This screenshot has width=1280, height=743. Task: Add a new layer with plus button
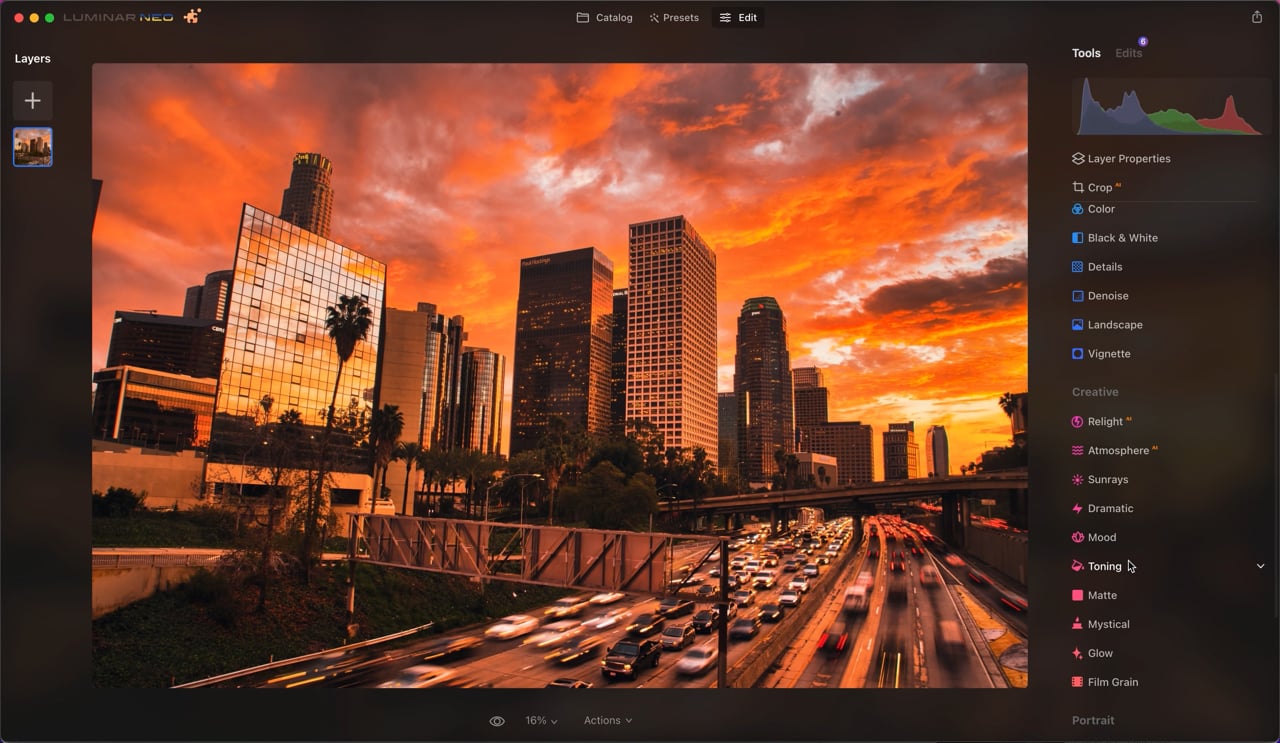tap(33, 101)
